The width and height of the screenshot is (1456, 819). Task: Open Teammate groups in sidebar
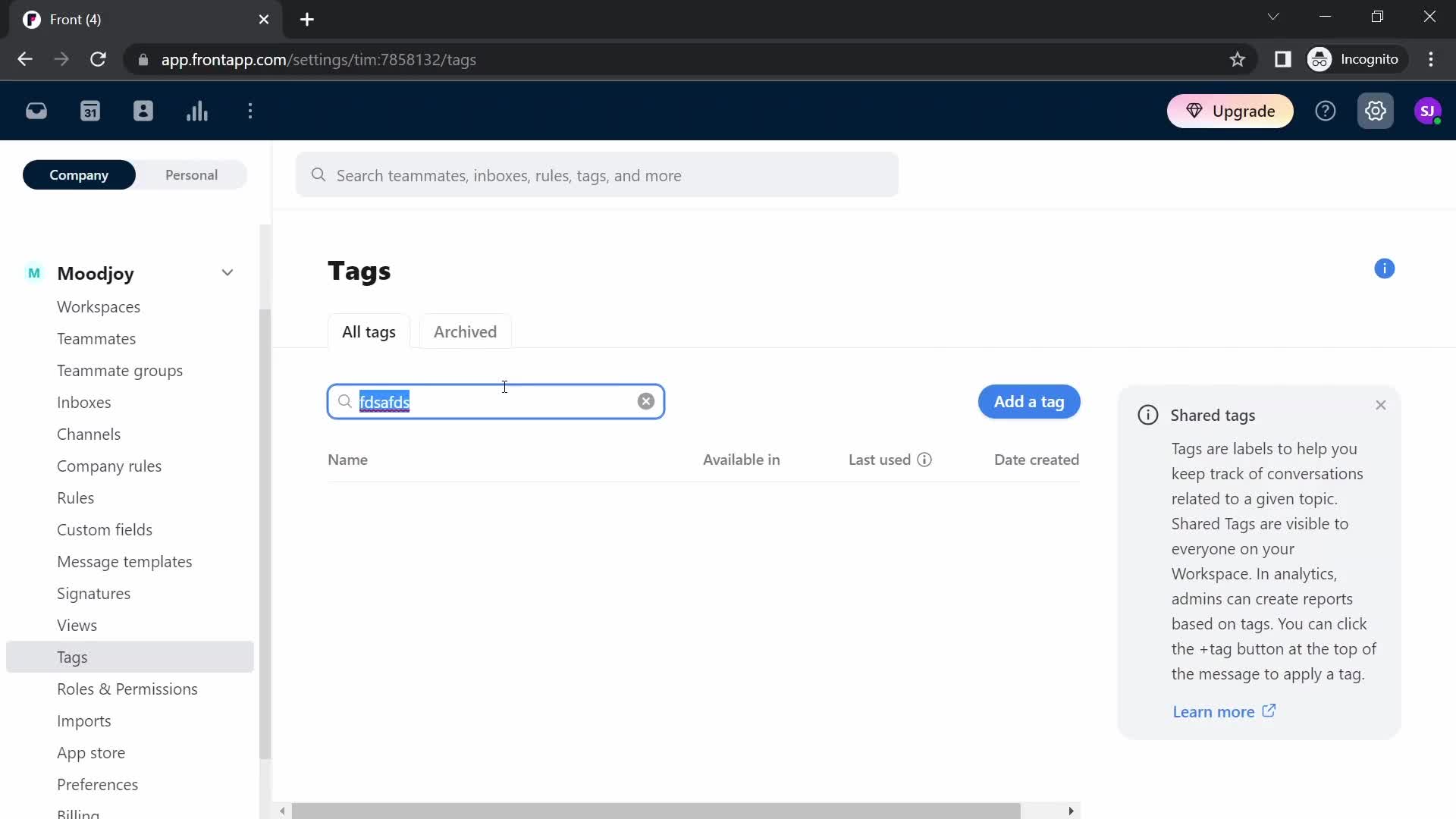pos(120,371)
